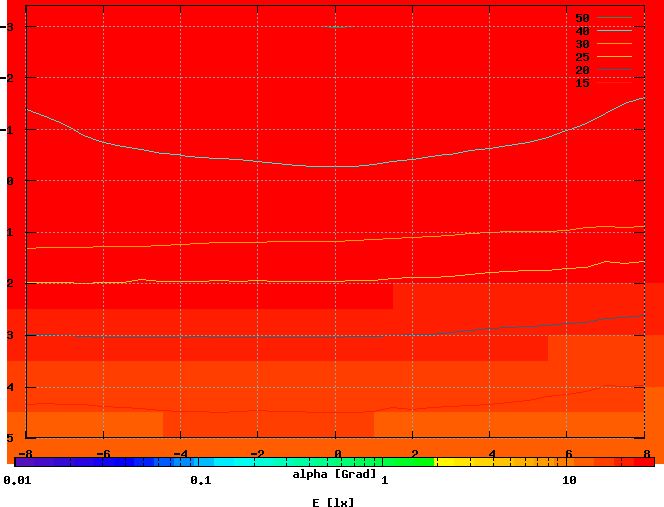Click the 'E [lx]' colorbar label

[x=333, y=501]
